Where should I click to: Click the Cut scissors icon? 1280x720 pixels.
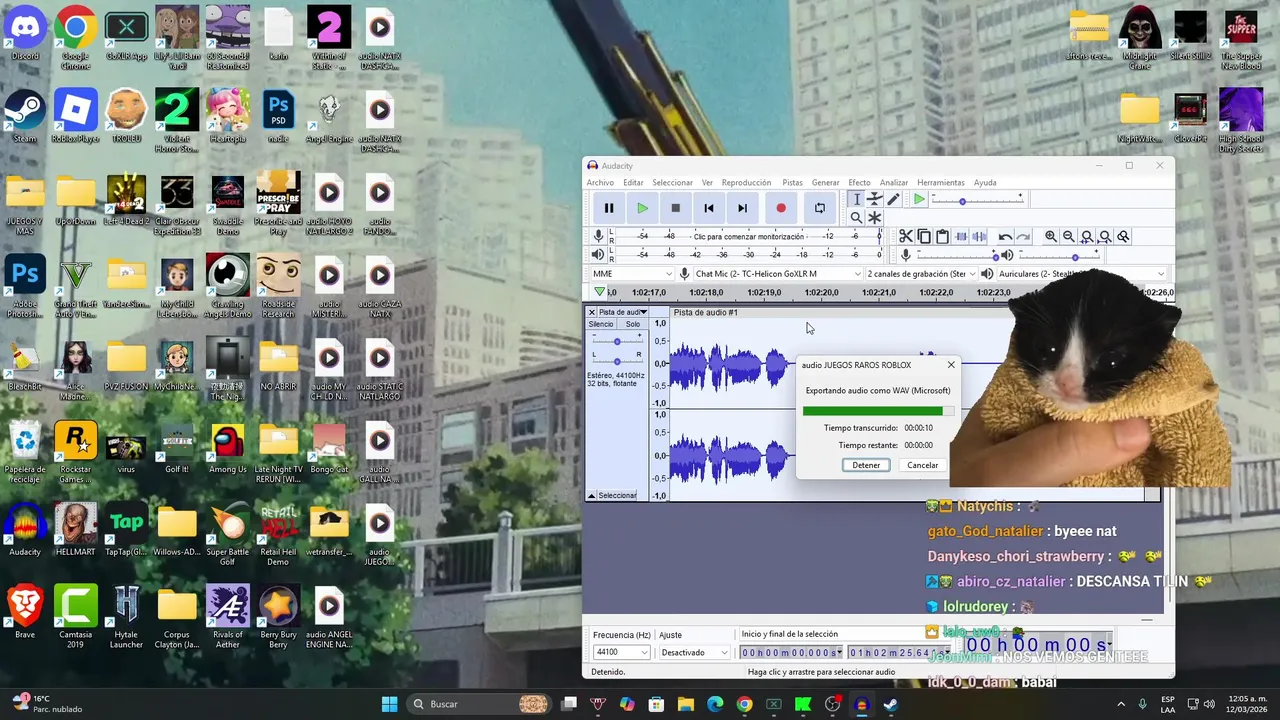tap(905, 236)
